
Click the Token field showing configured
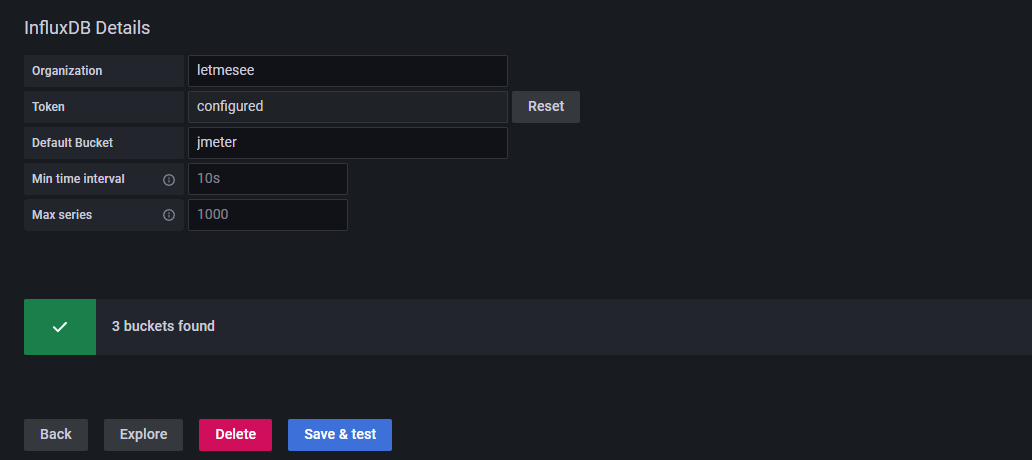coord(348,107)
